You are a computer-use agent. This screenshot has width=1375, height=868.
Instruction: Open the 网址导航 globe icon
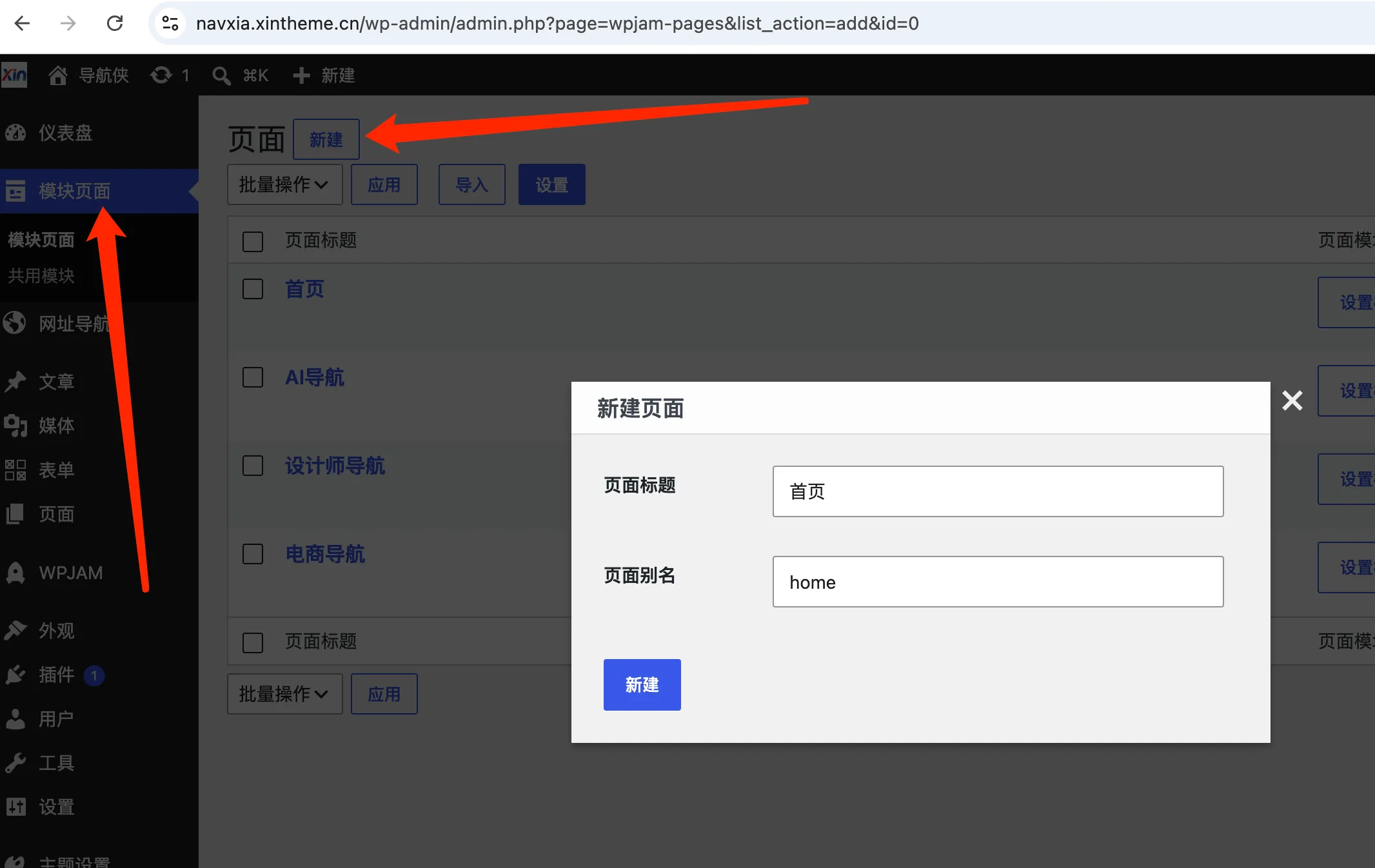(x=14, y=323)
